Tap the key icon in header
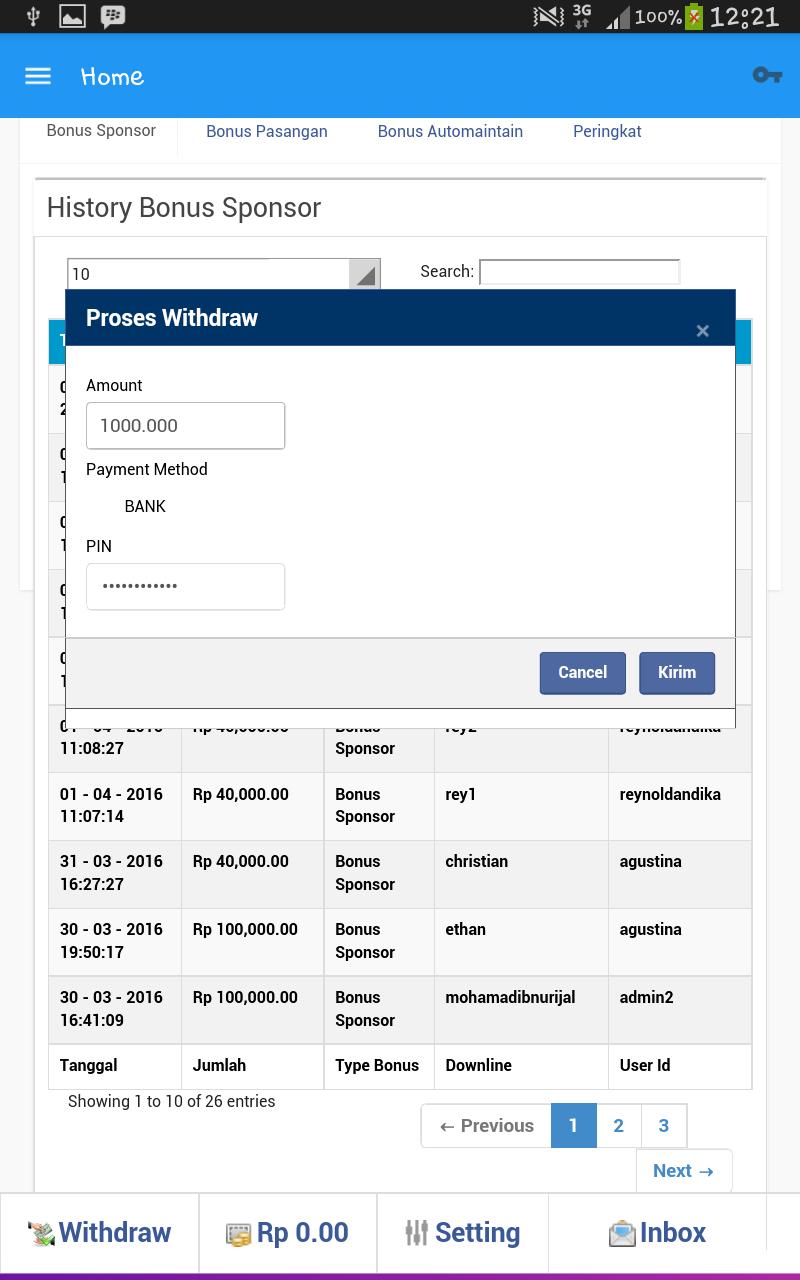 pos(767,75)
